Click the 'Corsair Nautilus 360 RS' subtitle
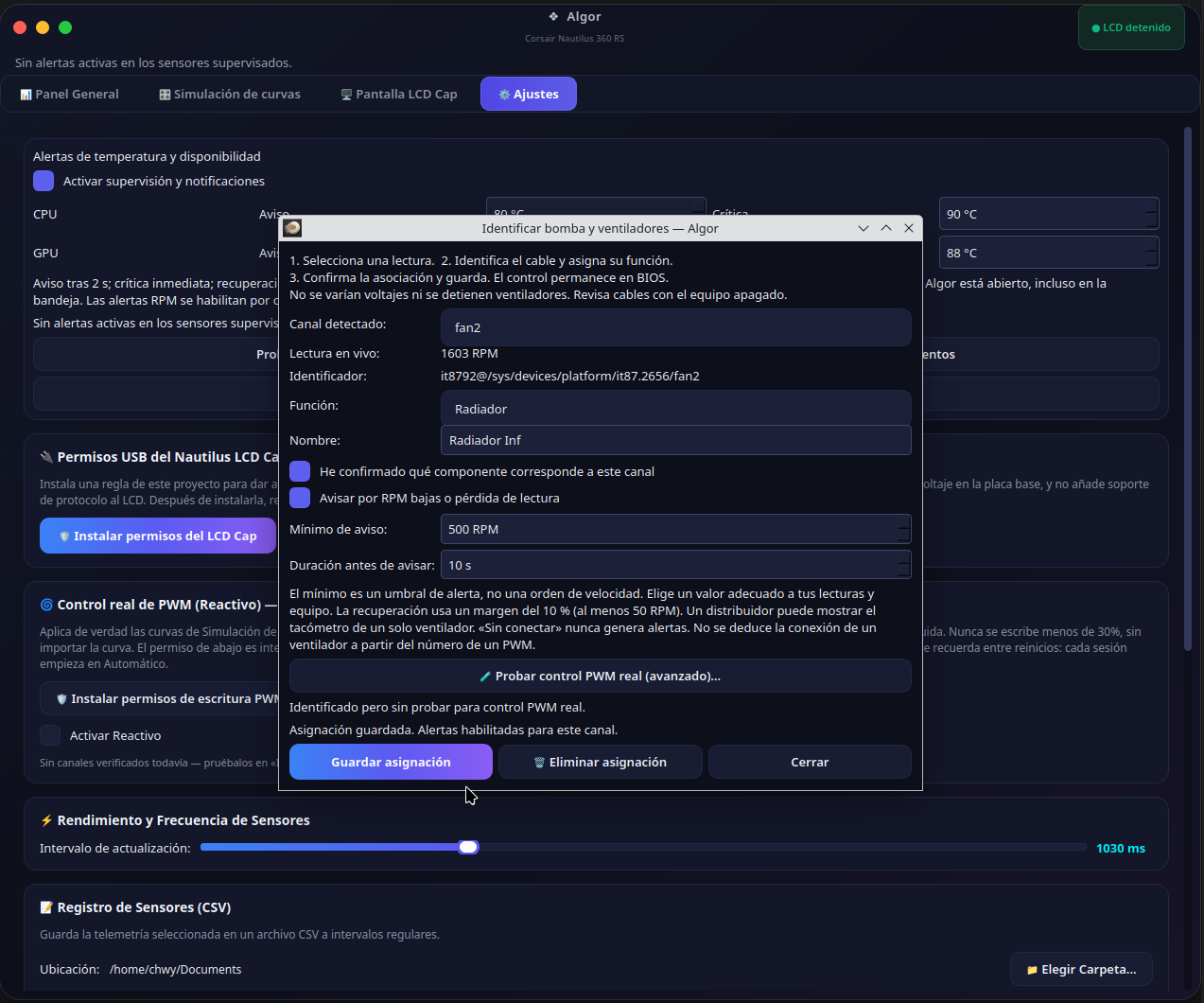The height and width of the screenshot is (1003, 1204). tap(575, 39)
